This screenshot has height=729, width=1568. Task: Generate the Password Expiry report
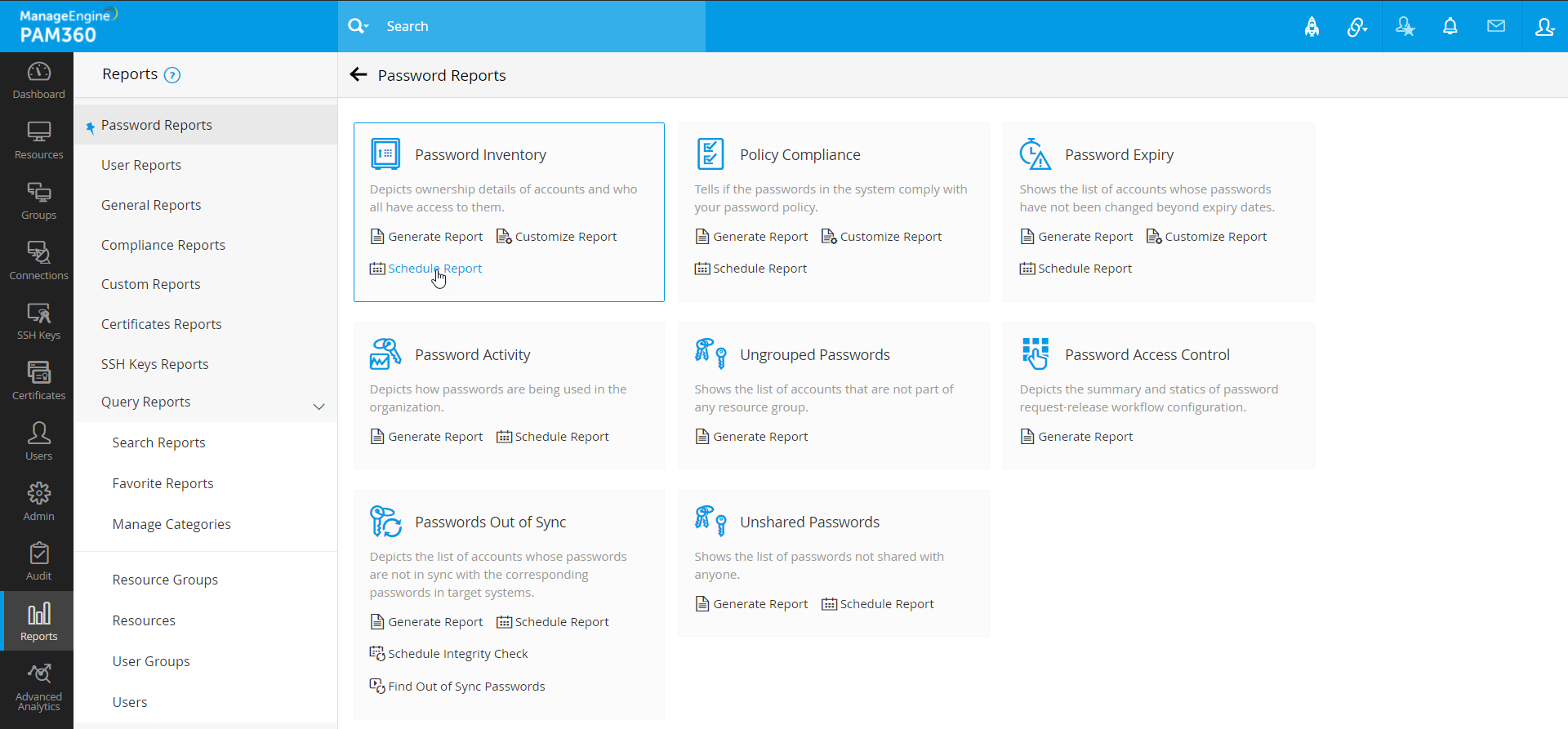pyautogui.click(x=1085, y=237)
